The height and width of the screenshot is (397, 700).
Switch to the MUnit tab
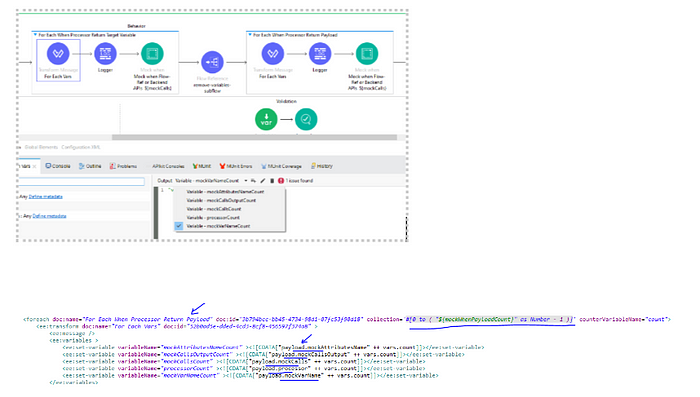(x=201, y=166)
